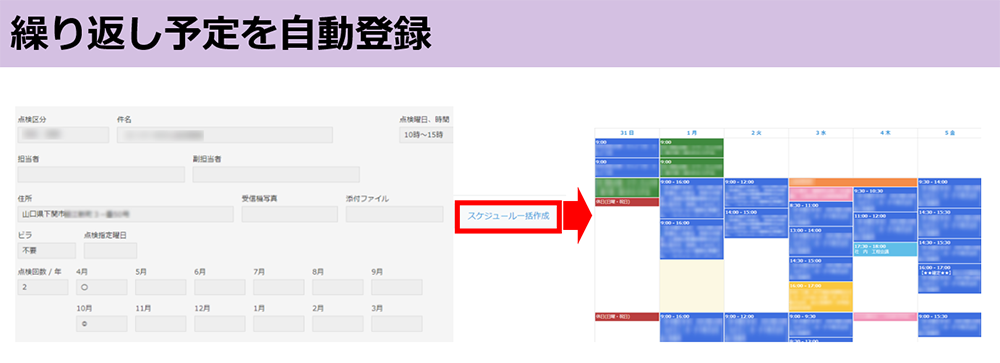Click the 点検指定曜日 field
Image resolution: width=1000 pixels, height=363 pixels.
click(110, 251)
